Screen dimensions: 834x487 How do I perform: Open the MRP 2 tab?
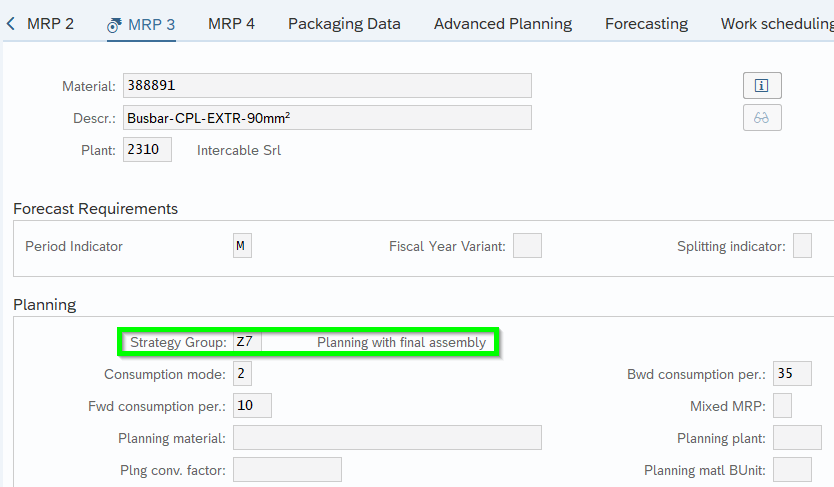click(50, 24)
